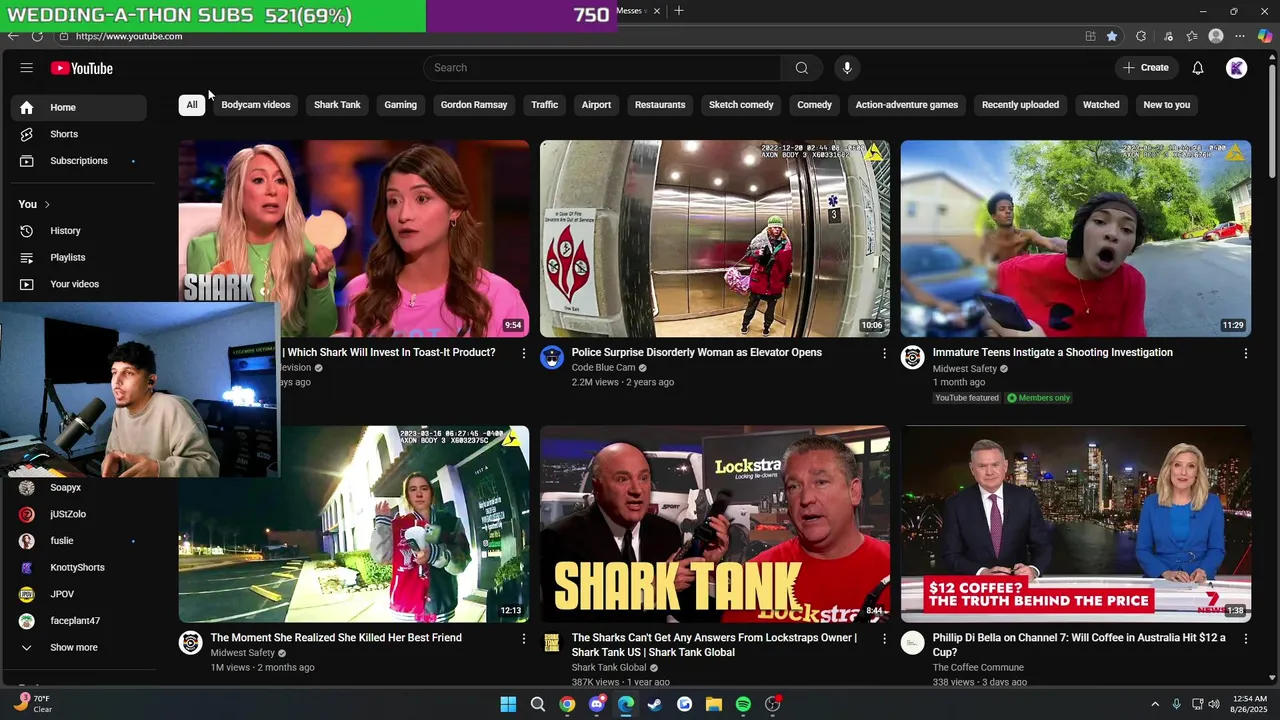1280x720 pixels.
Task: Open Shark Tank Global channel avatar
Action: [552, 643]
